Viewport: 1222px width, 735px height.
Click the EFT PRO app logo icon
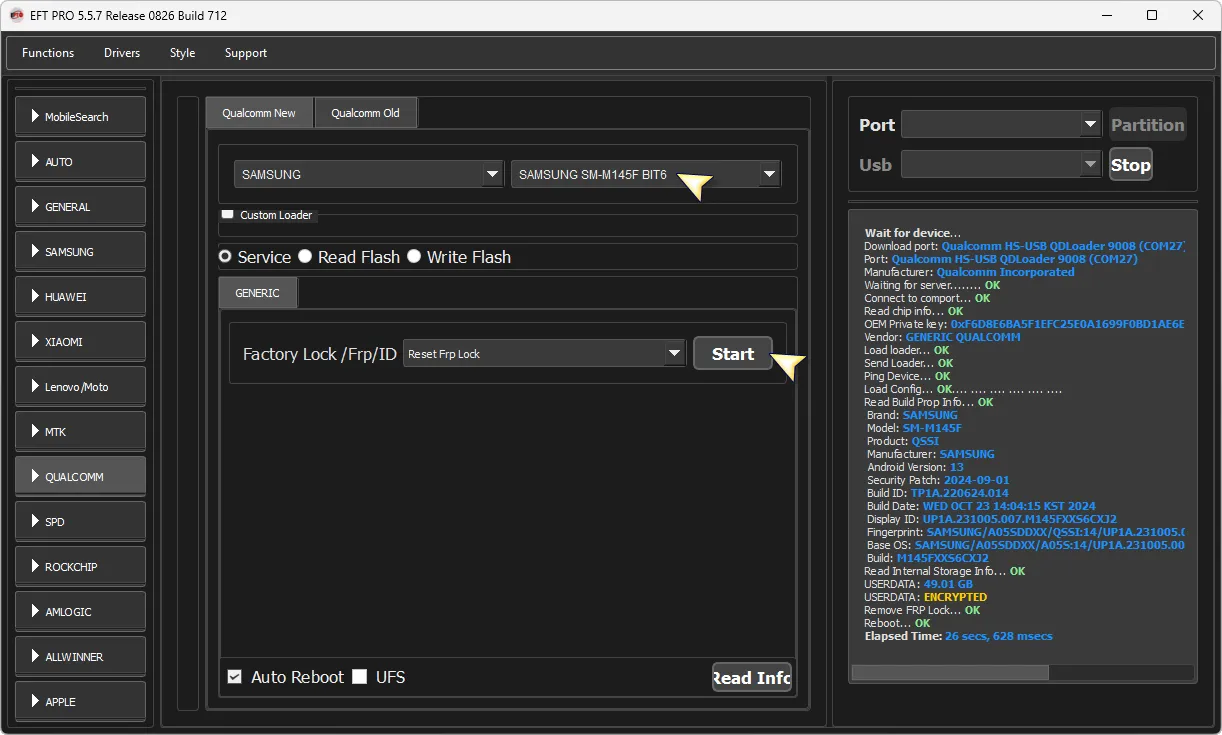16,15
